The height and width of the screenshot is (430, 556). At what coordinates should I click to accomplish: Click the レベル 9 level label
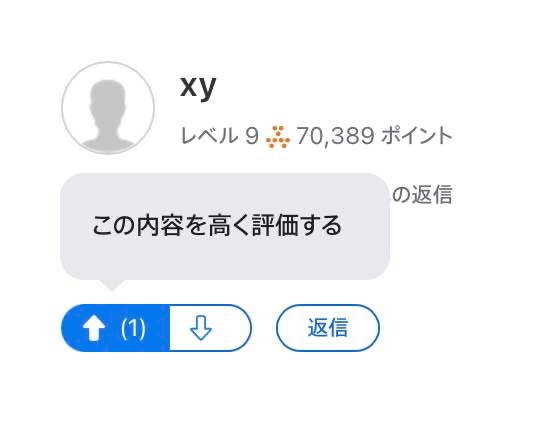(x=219, y=136)
